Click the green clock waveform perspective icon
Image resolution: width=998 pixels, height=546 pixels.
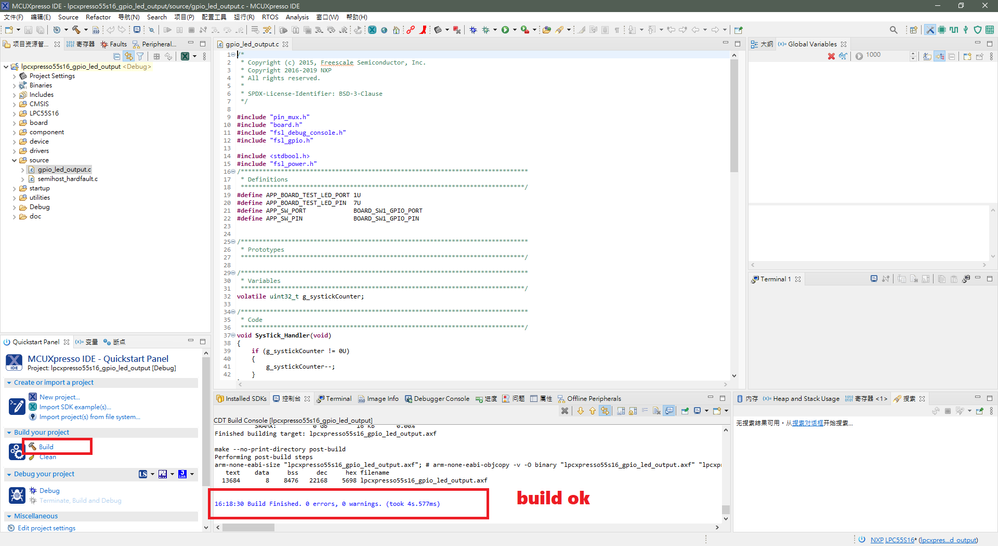coord(953,30)
